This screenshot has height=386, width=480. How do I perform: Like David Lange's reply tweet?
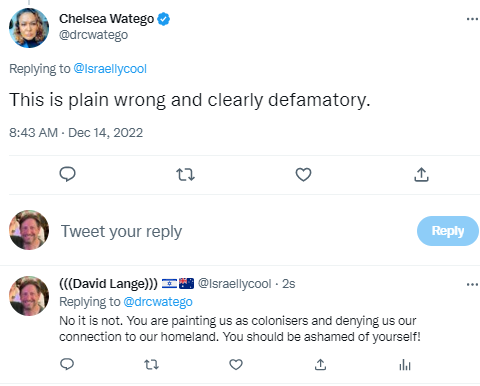pos(236,365)
